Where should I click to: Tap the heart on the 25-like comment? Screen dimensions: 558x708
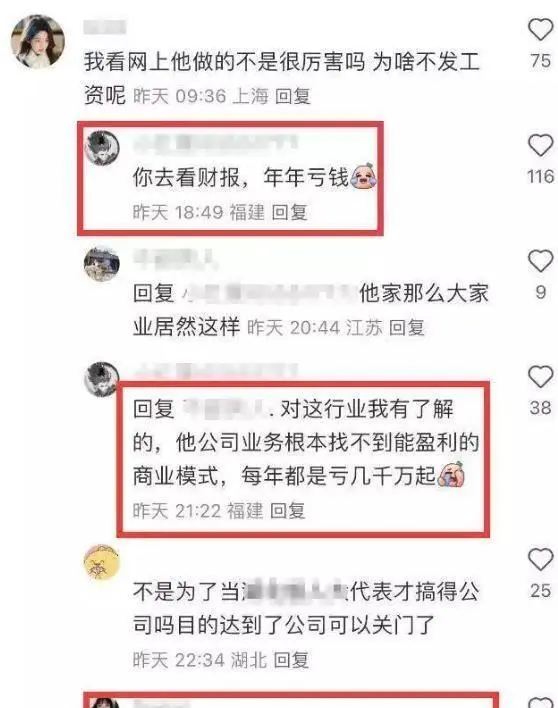point(540,559)
